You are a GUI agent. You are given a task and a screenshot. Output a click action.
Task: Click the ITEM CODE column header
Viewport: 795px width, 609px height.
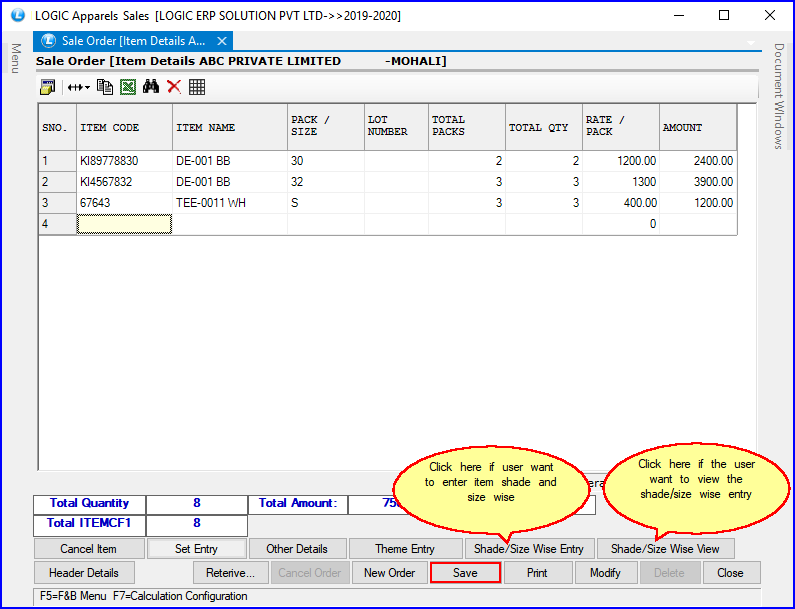pos(124,127)
